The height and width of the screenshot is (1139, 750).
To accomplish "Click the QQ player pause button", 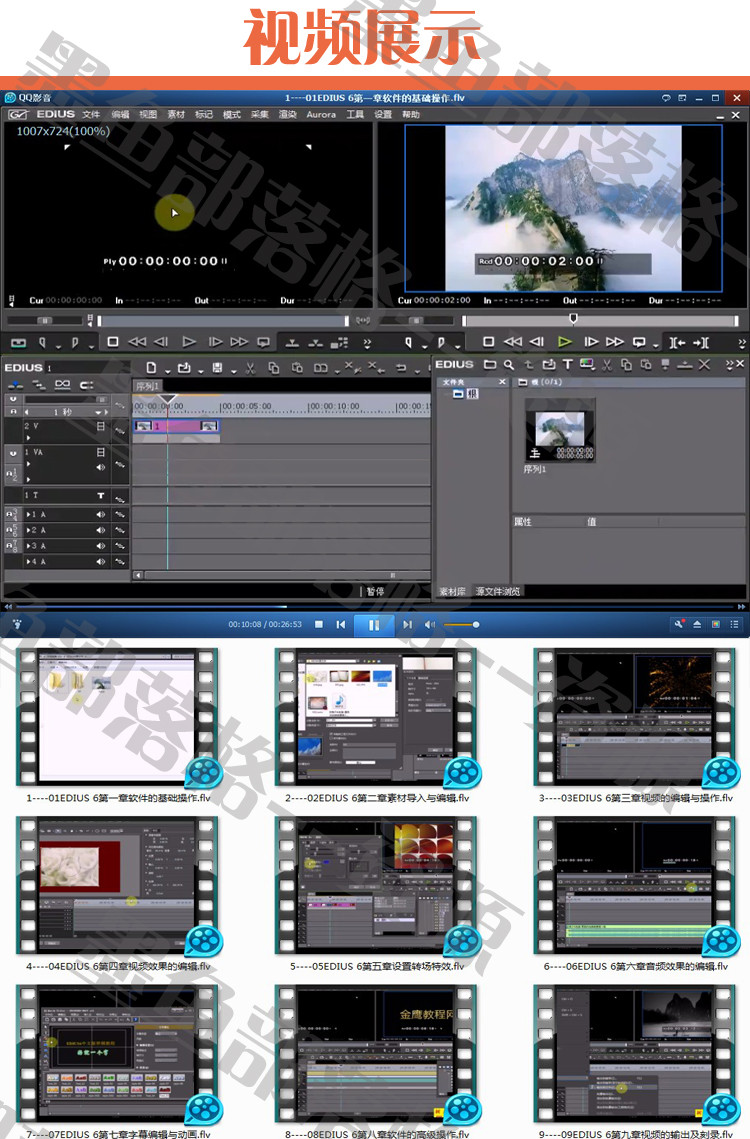I will pos(374,625).
